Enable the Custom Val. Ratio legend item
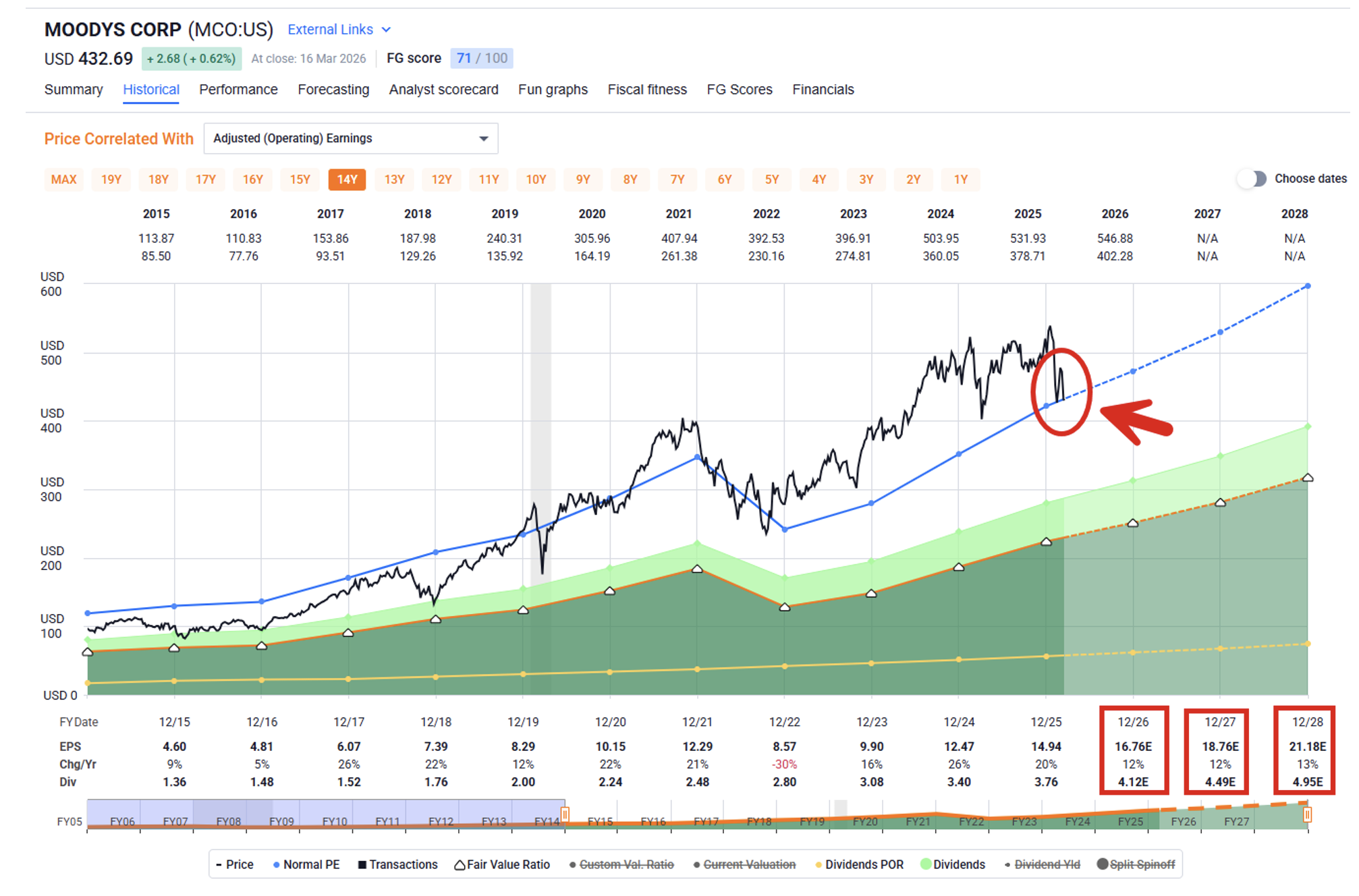This screenshot has width=1359, height=896. click(x=626, y=865)
